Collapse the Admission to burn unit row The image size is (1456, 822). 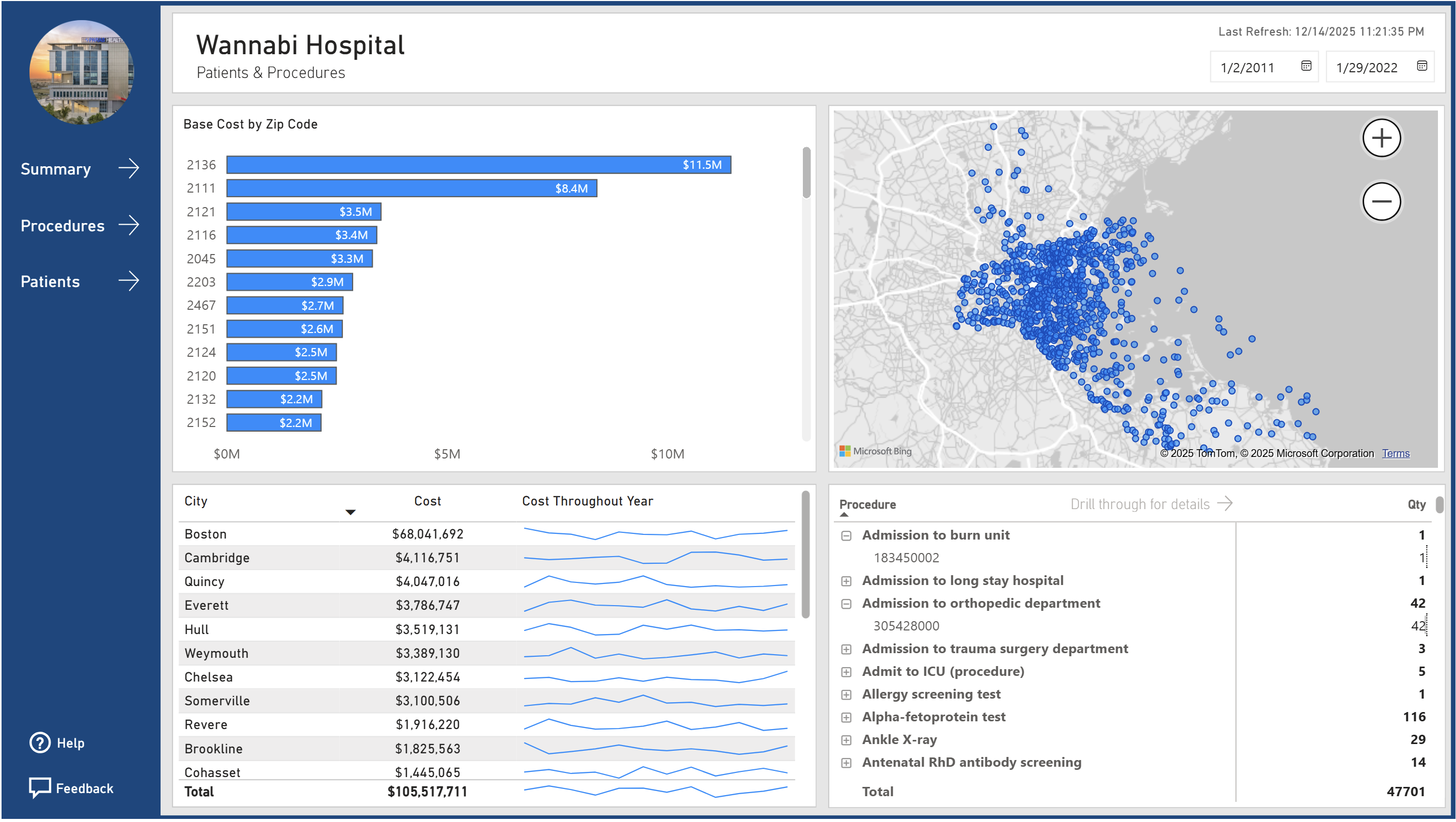(x=846, y=535)
